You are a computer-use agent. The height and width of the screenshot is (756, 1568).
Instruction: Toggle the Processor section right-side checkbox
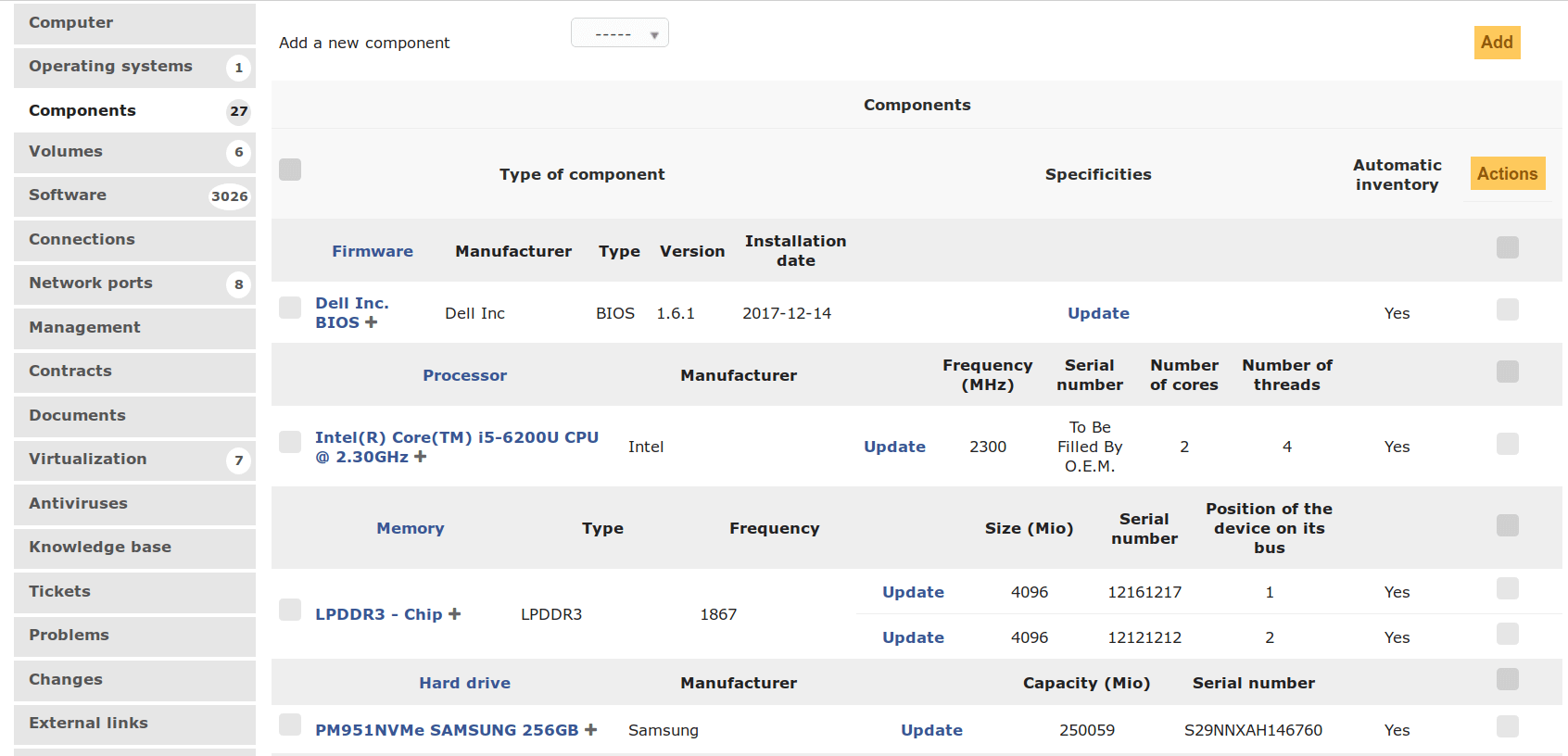point(1508,372)
